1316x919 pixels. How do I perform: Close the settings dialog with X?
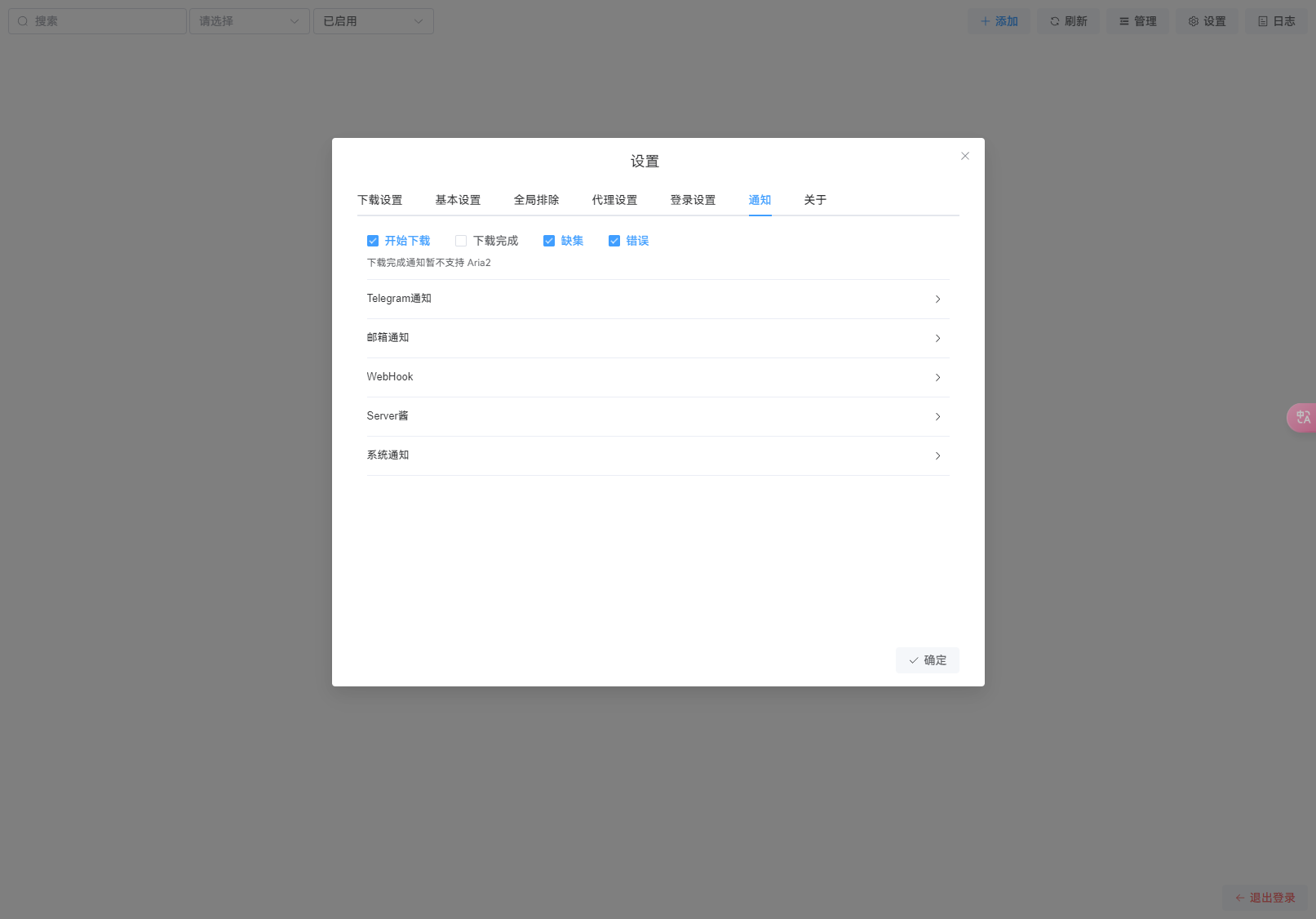click(964, 156)
